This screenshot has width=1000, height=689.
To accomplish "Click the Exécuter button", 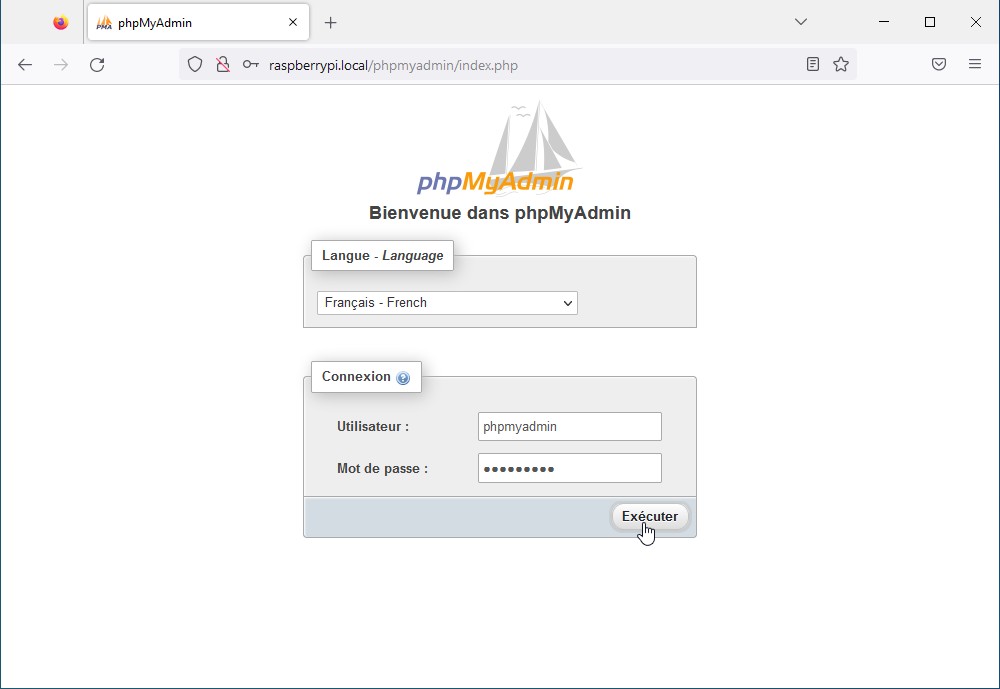I will point(650,516).
